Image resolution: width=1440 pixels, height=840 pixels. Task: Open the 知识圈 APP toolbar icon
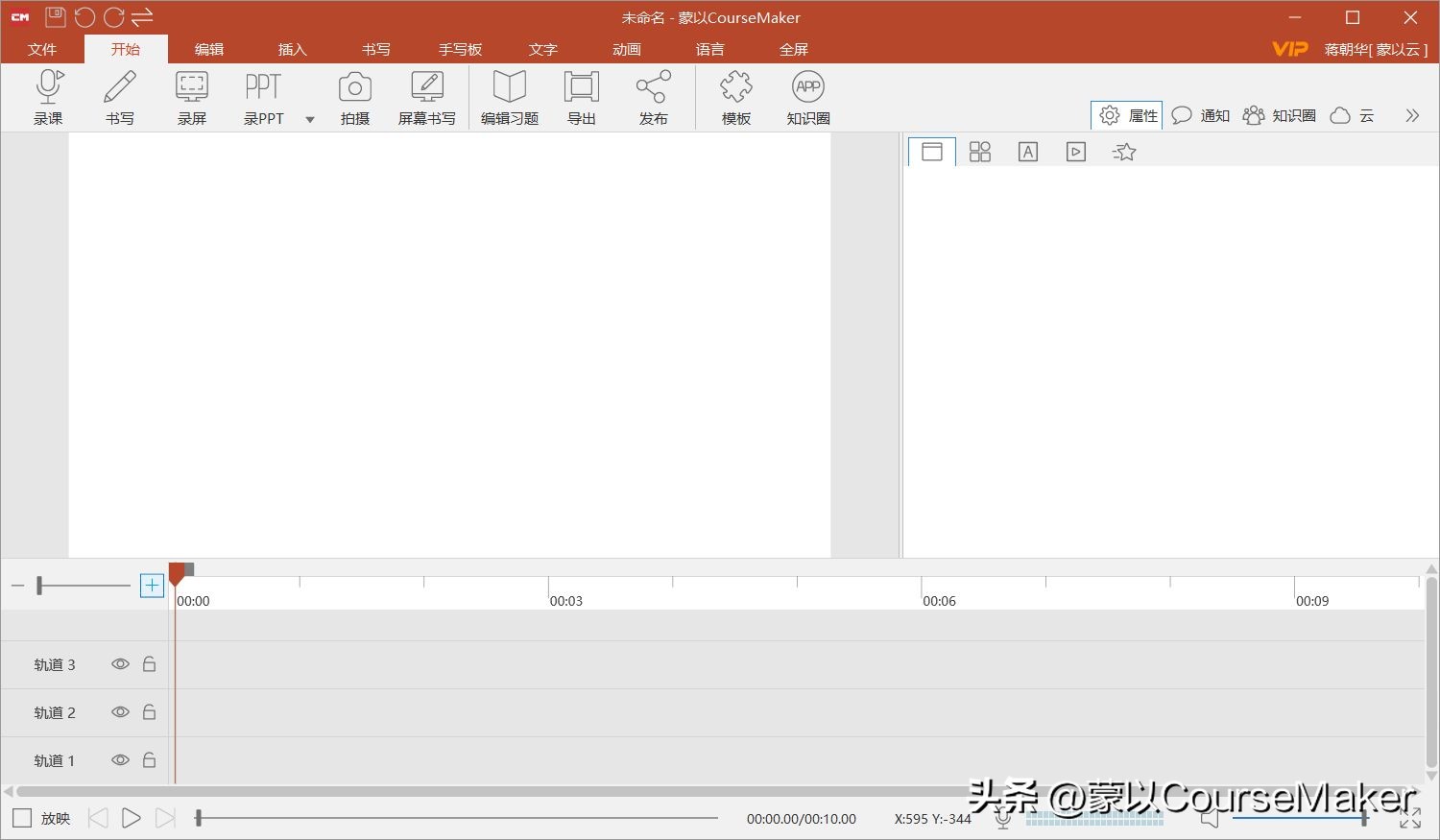(x=808, y=97)
